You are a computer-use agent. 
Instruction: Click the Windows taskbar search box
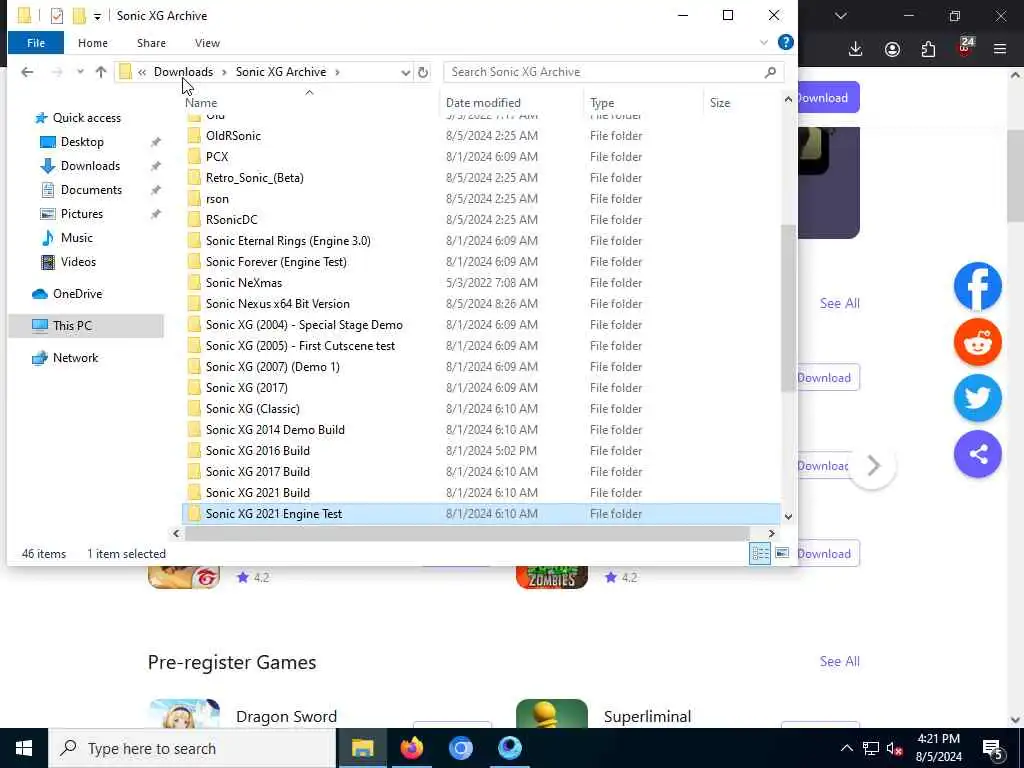coord(193,748)
